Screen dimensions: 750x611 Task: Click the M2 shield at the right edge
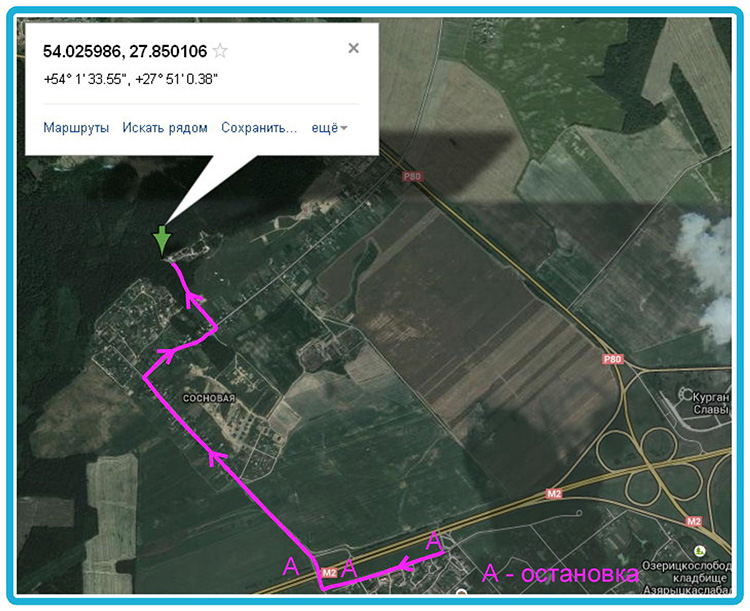click(694, 521)
